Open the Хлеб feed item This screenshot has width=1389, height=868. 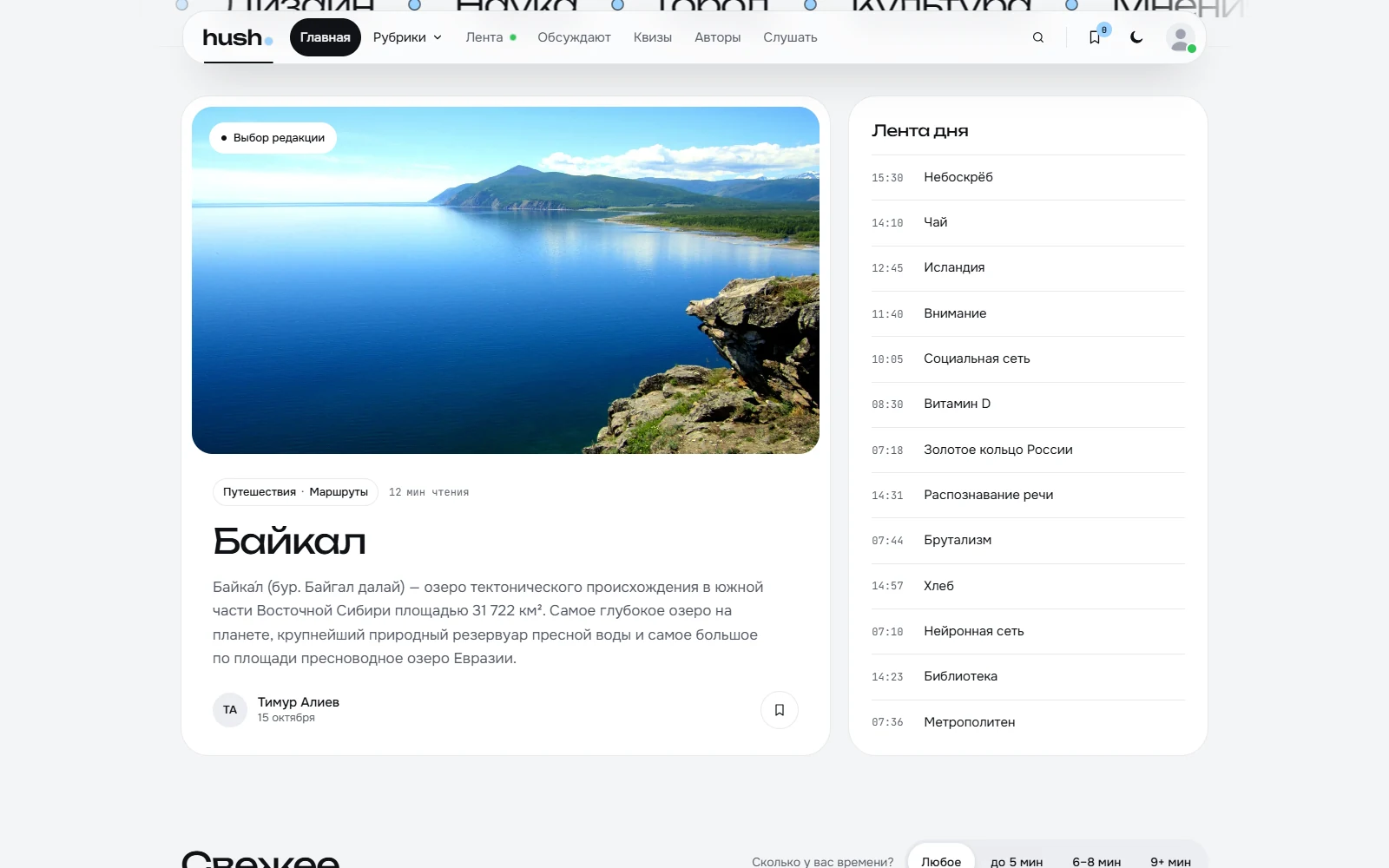(1028, 586)
